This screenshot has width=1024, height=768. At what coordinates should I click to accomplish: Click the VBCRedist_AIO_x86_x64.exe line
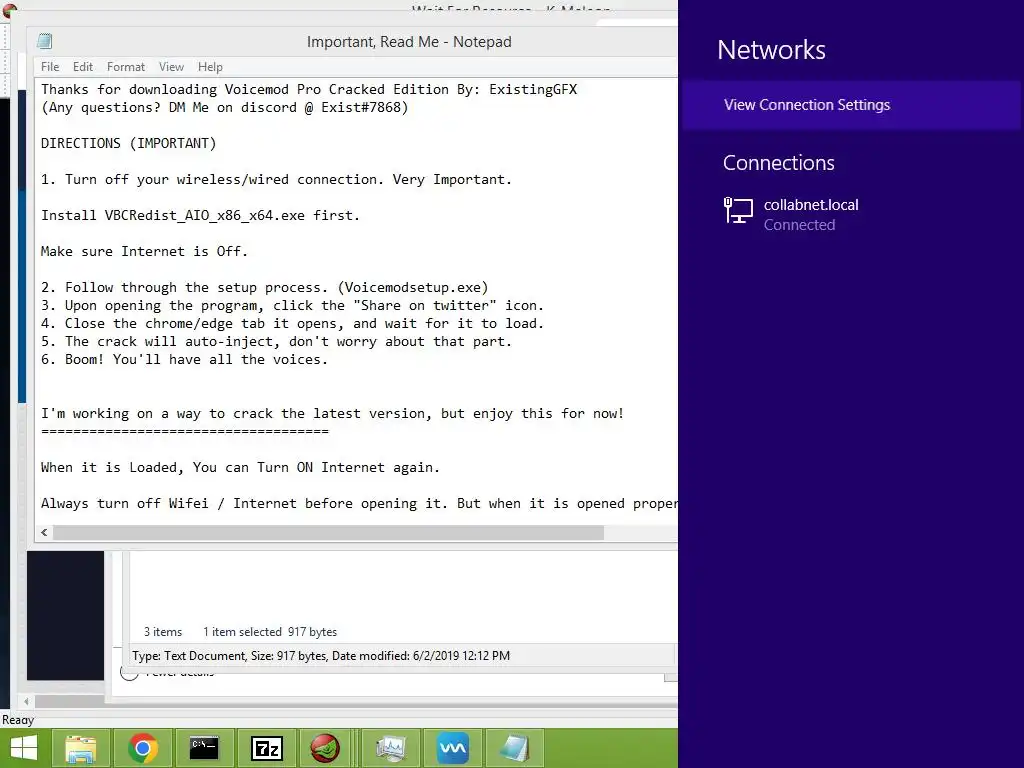[200, 216]
